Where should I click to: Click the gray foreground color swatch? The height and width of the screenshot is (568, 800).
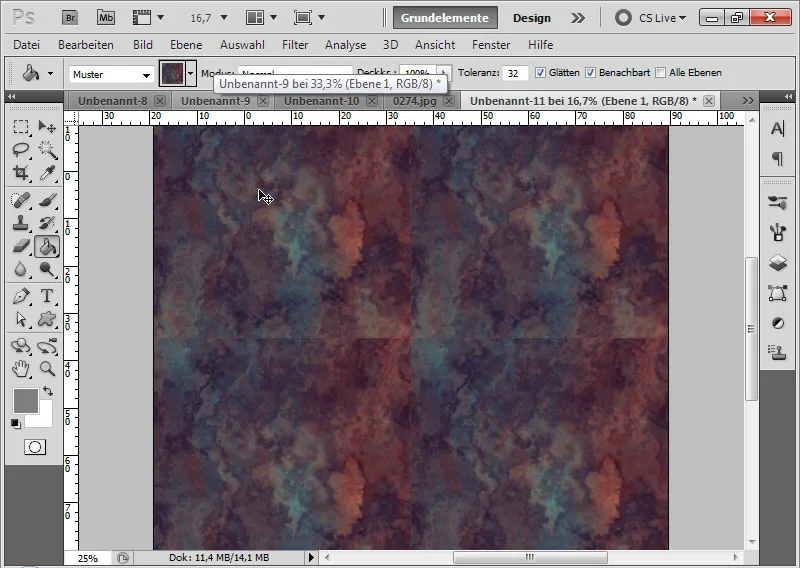point(26,401)
